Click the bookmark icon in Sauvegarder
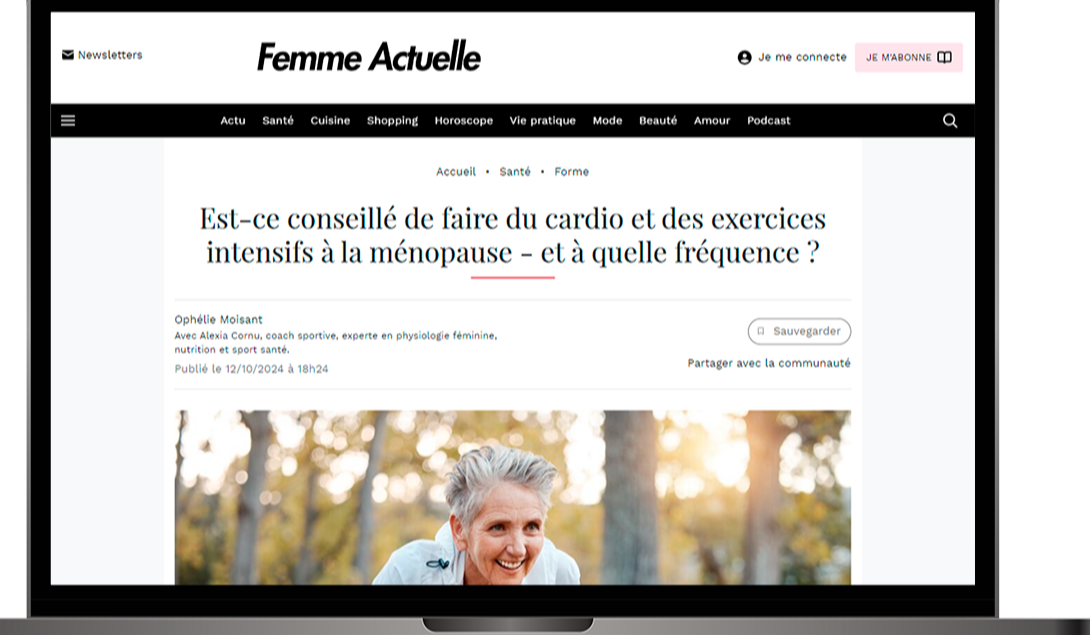1090x635 pixels. pyautogui.click(x=760, y=332)
